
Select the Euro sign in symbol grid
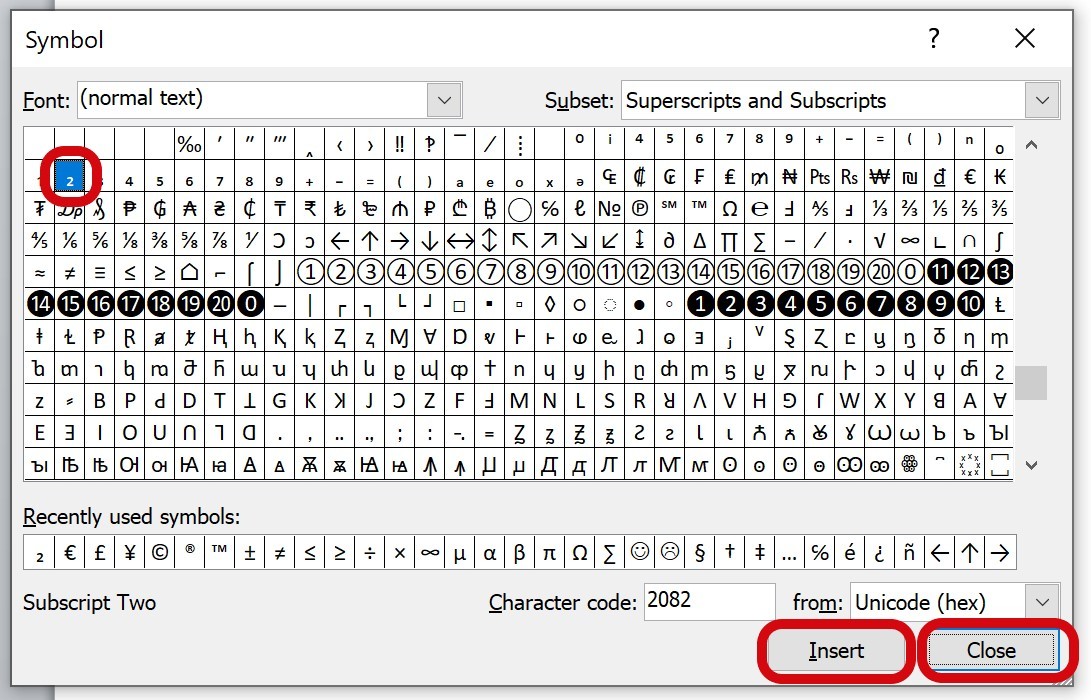point(969,178)
